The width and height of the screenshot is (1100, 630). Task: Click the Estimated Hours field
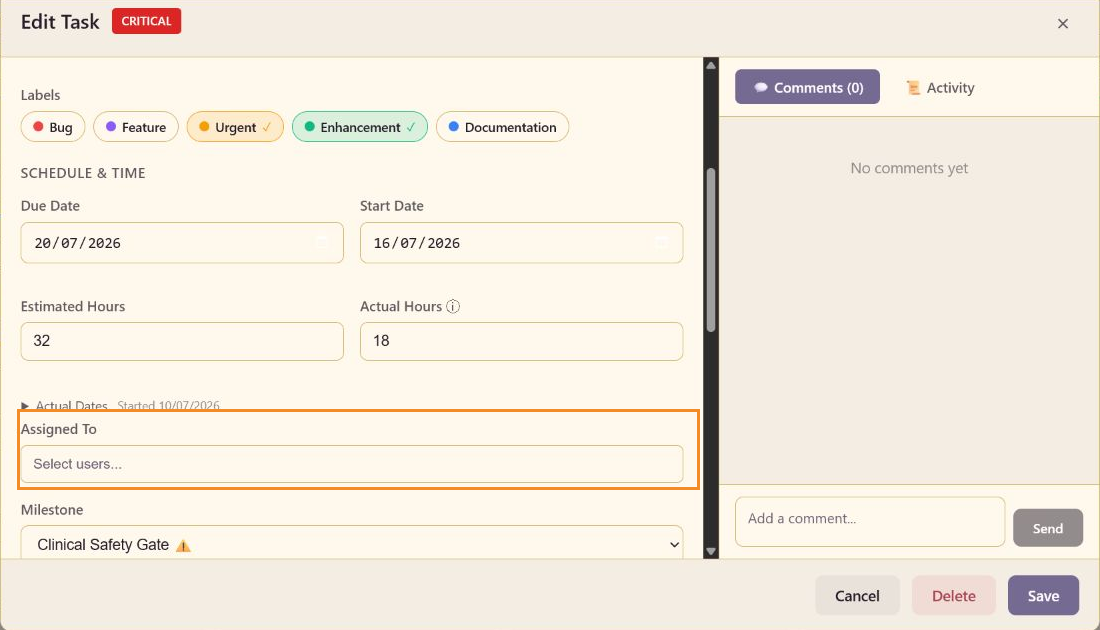(x=182, y=341)
